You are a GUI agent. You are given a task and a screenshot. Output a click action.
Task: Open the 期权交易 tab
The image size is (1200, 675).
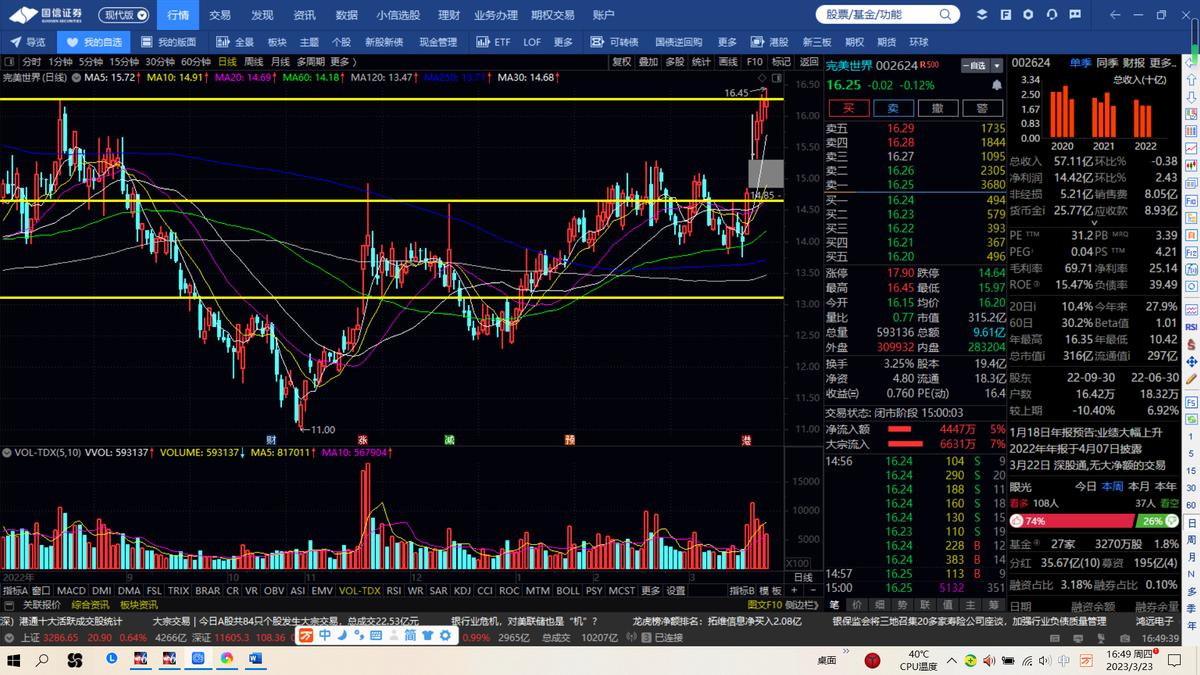coord(553,15)
